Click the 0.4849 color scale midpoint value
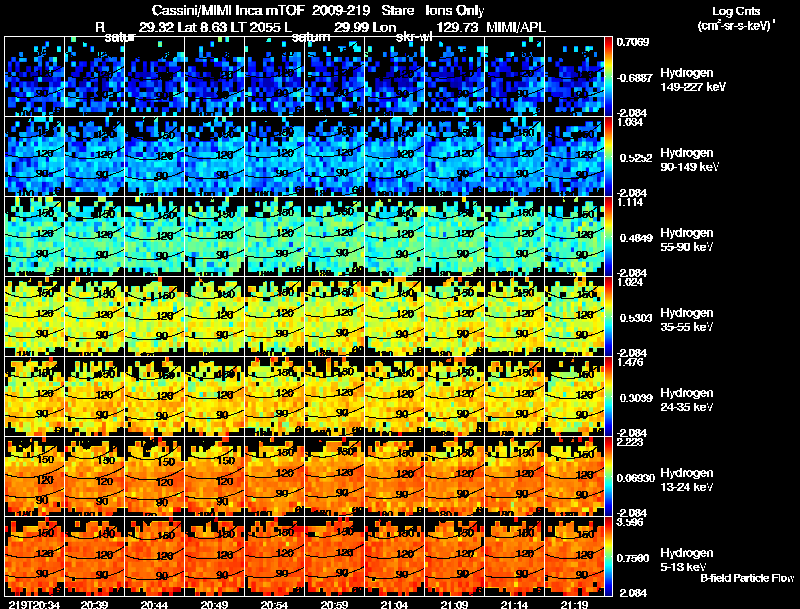Screen dimensions: 800x609 636,238
